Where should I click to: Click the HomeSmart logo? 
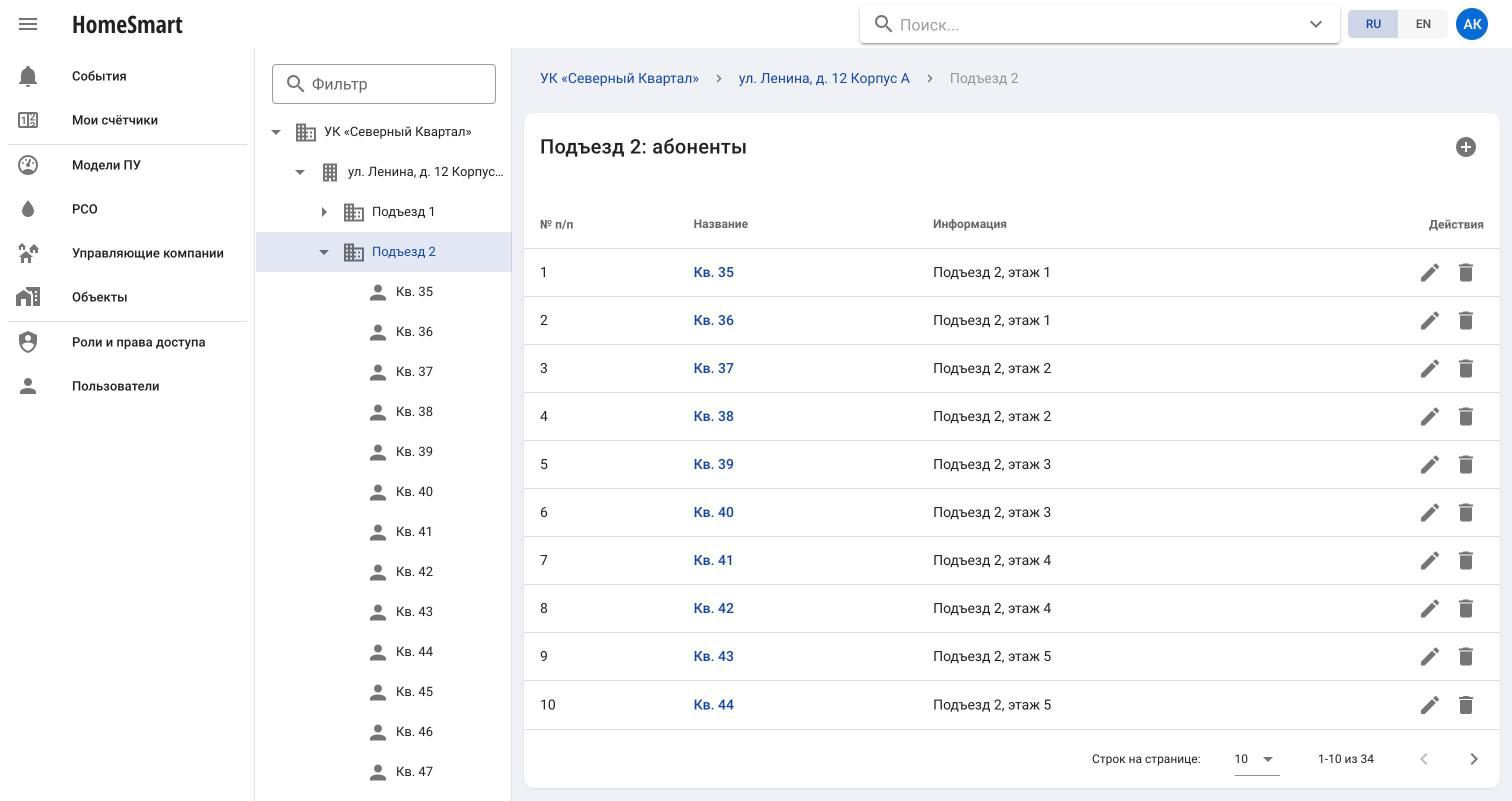[x=127, y=24]
